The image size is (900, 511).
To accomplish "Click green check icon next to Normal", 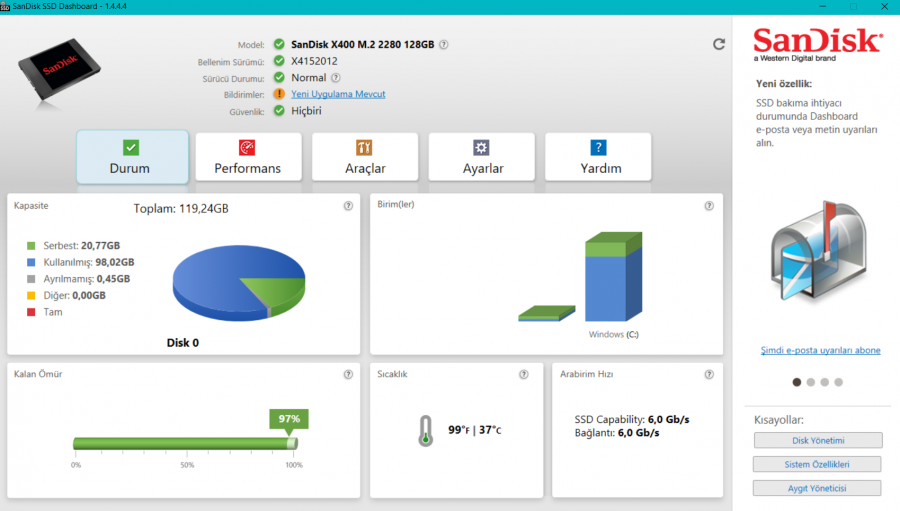I will (279, 78).
